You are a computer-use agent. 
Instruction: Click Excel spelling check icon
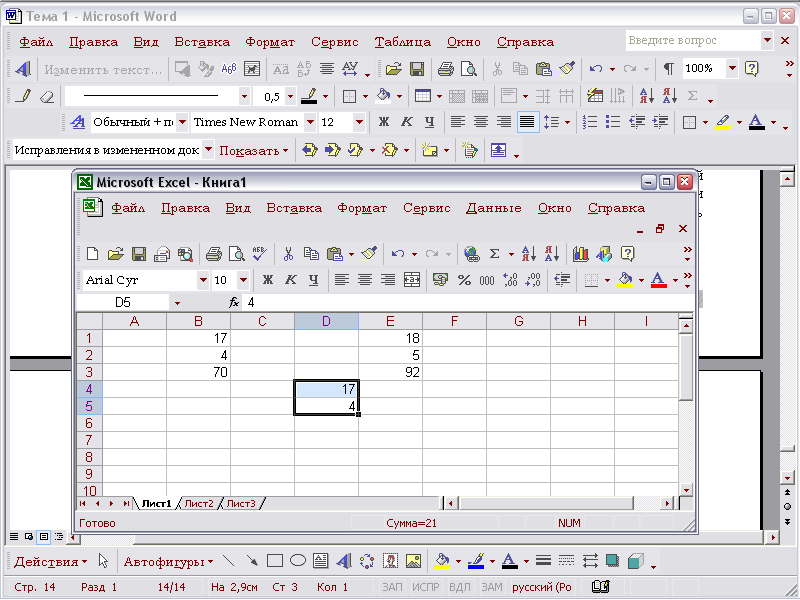pos(260,254)
